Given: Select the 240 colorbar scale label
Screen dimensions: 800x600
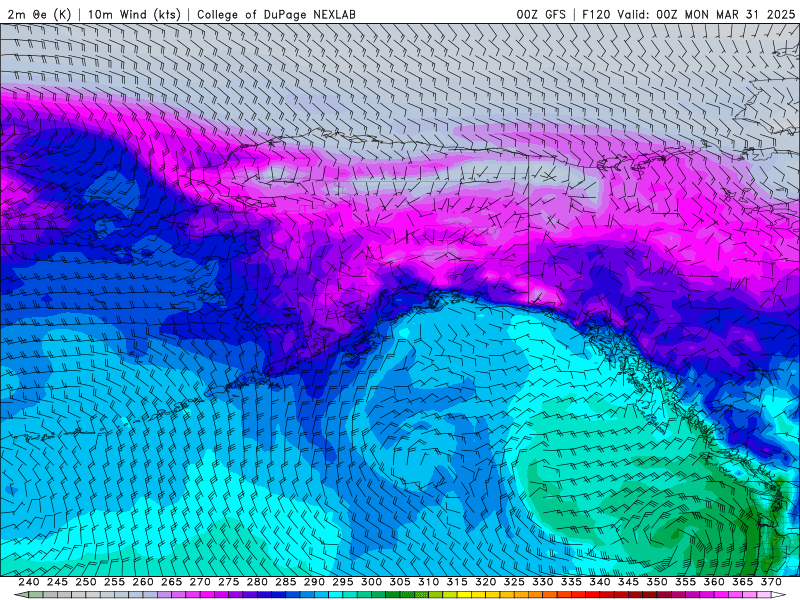Looking at the screenshot, I should (x=29, y=582).
